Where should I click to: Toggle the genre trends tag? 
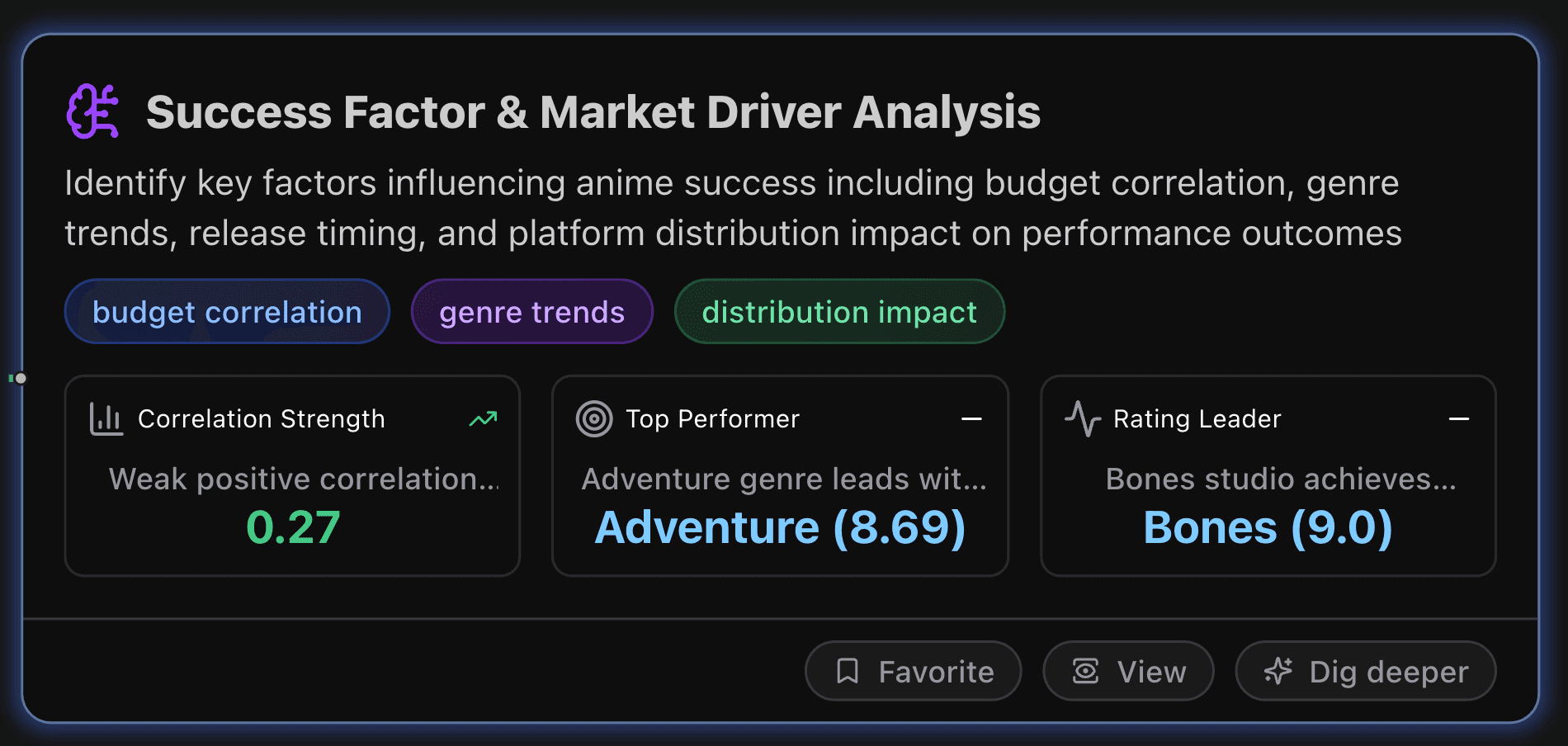click(531, 311)
